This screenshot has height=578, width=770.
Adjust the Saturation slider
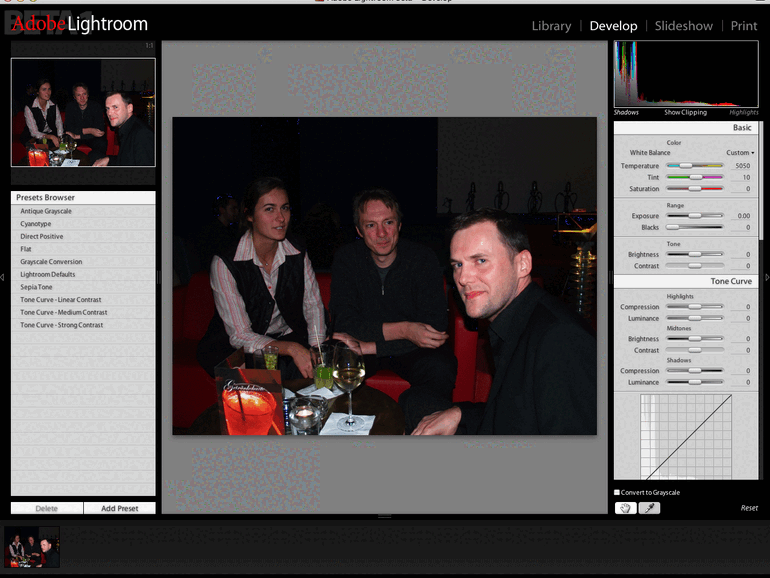(694, 189)
